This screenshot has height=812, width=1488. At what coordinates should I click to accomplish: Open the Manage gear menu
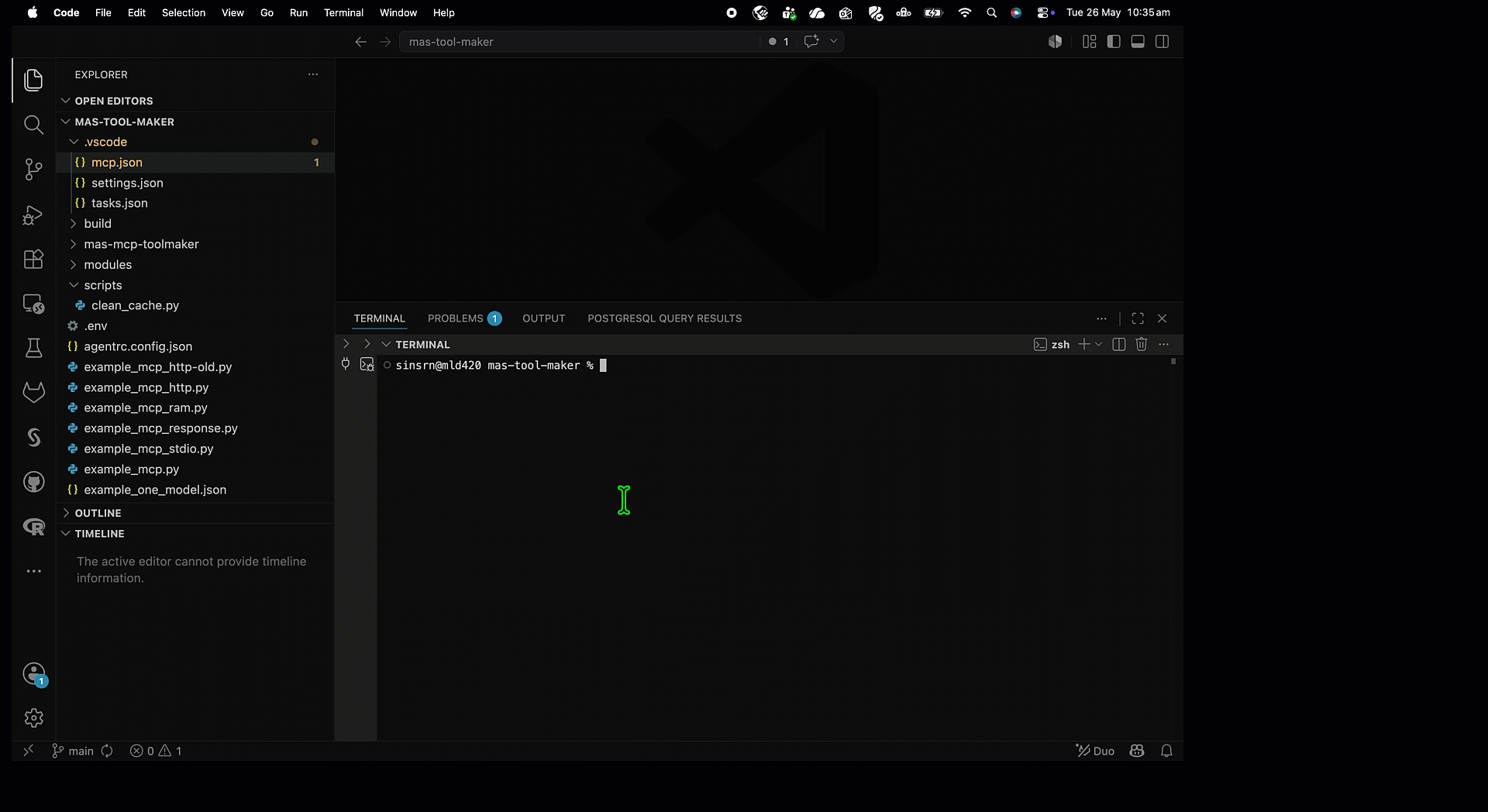pyautogui.click(x=33, y=718)
